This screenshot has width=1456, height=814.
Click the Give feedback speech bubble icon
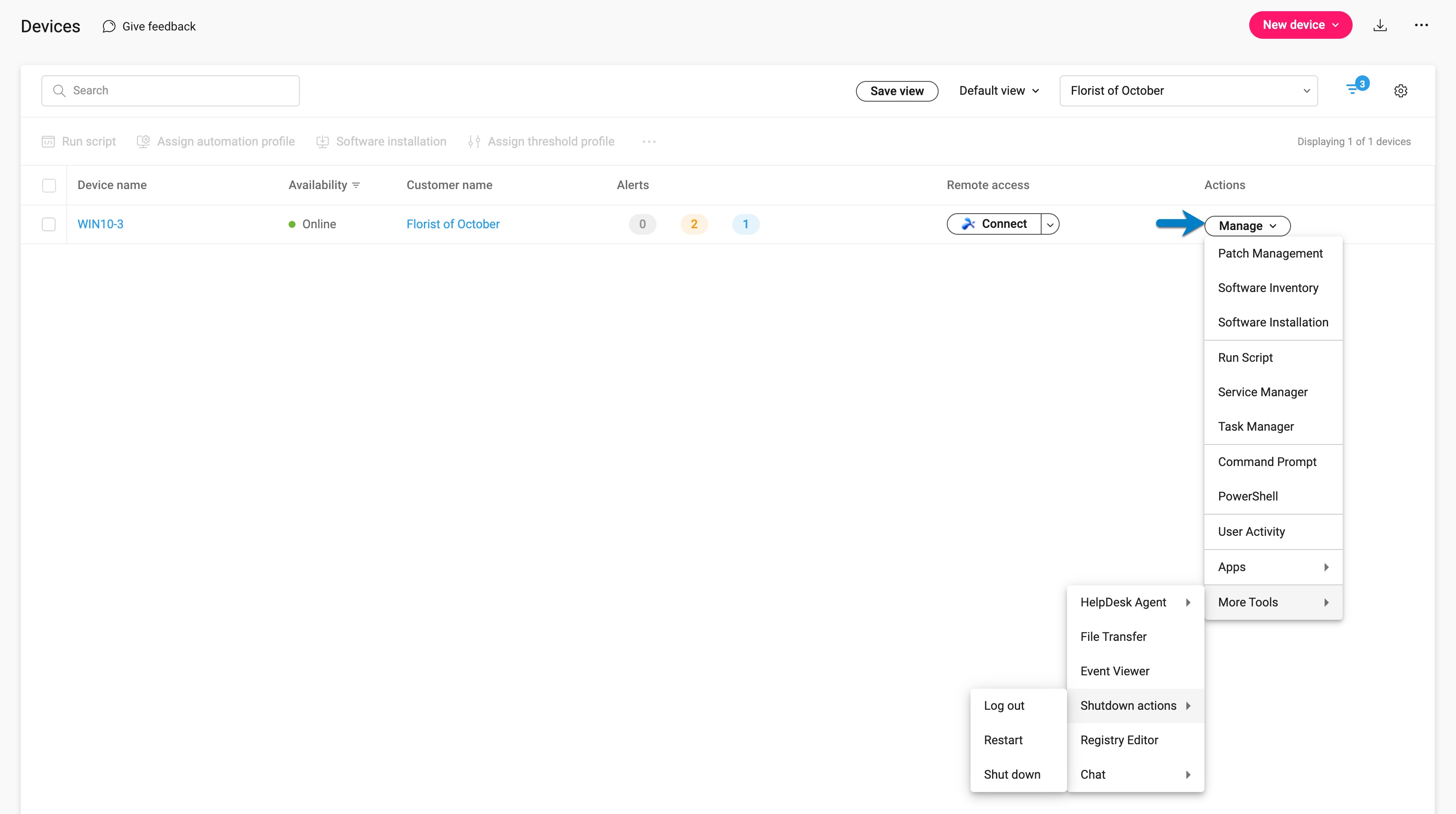(109, 27)
